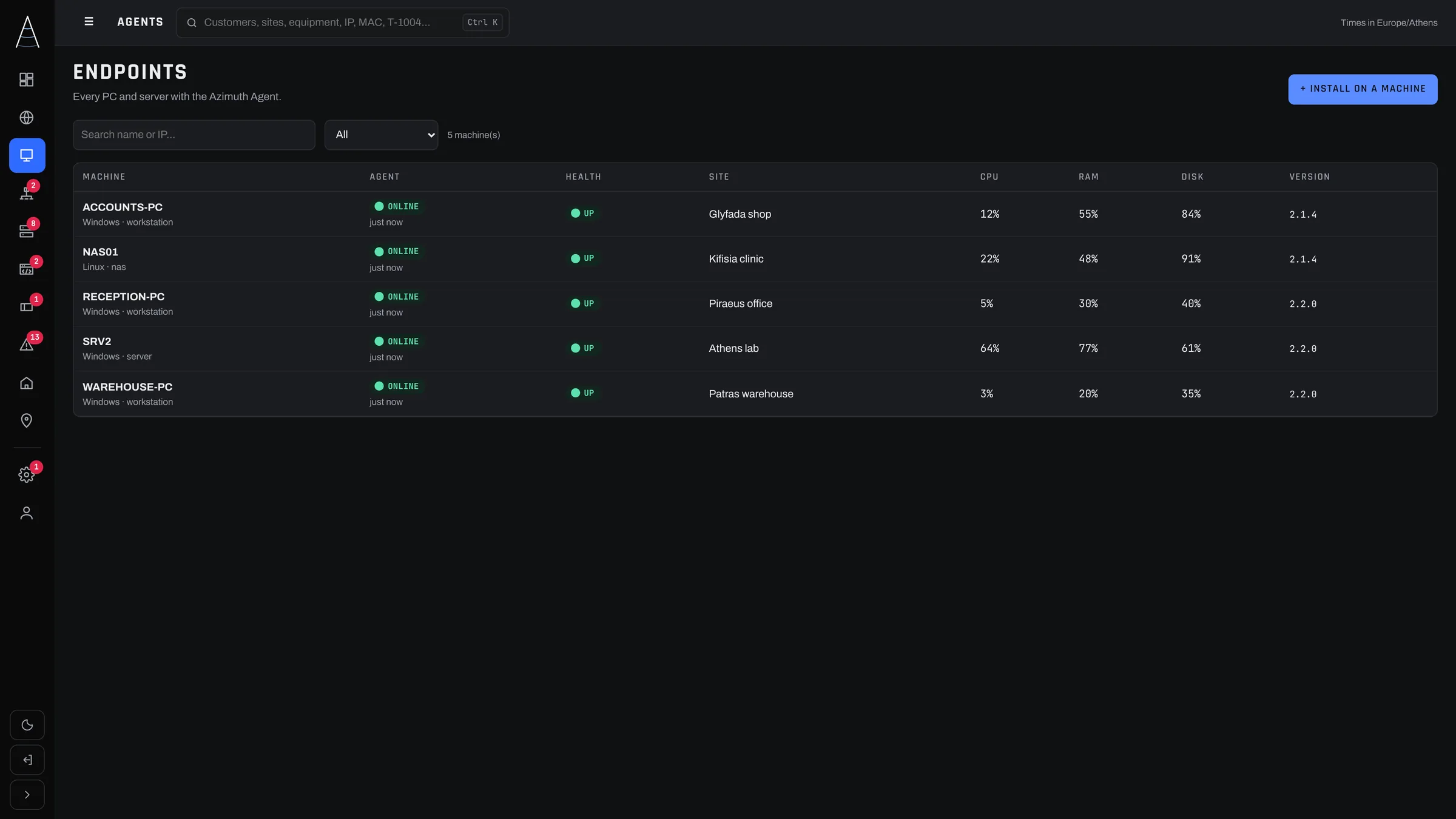
Task: Click the Glyfada shop site cell
Action: [x=740, y=214]
